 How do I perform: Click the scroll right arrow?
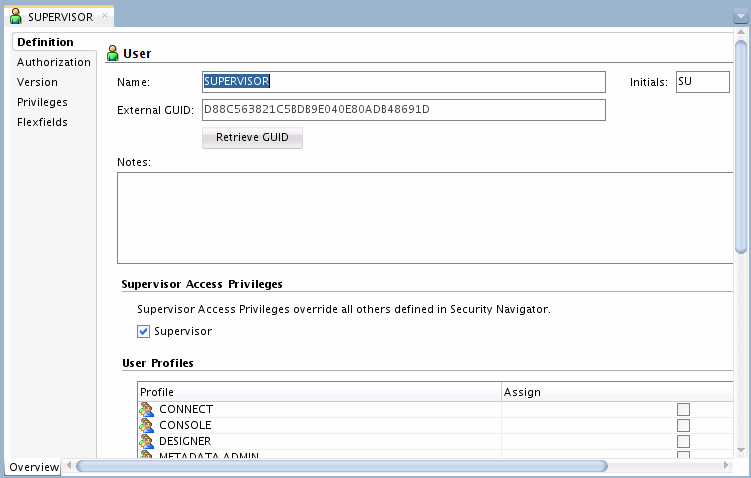coord(727,465)
